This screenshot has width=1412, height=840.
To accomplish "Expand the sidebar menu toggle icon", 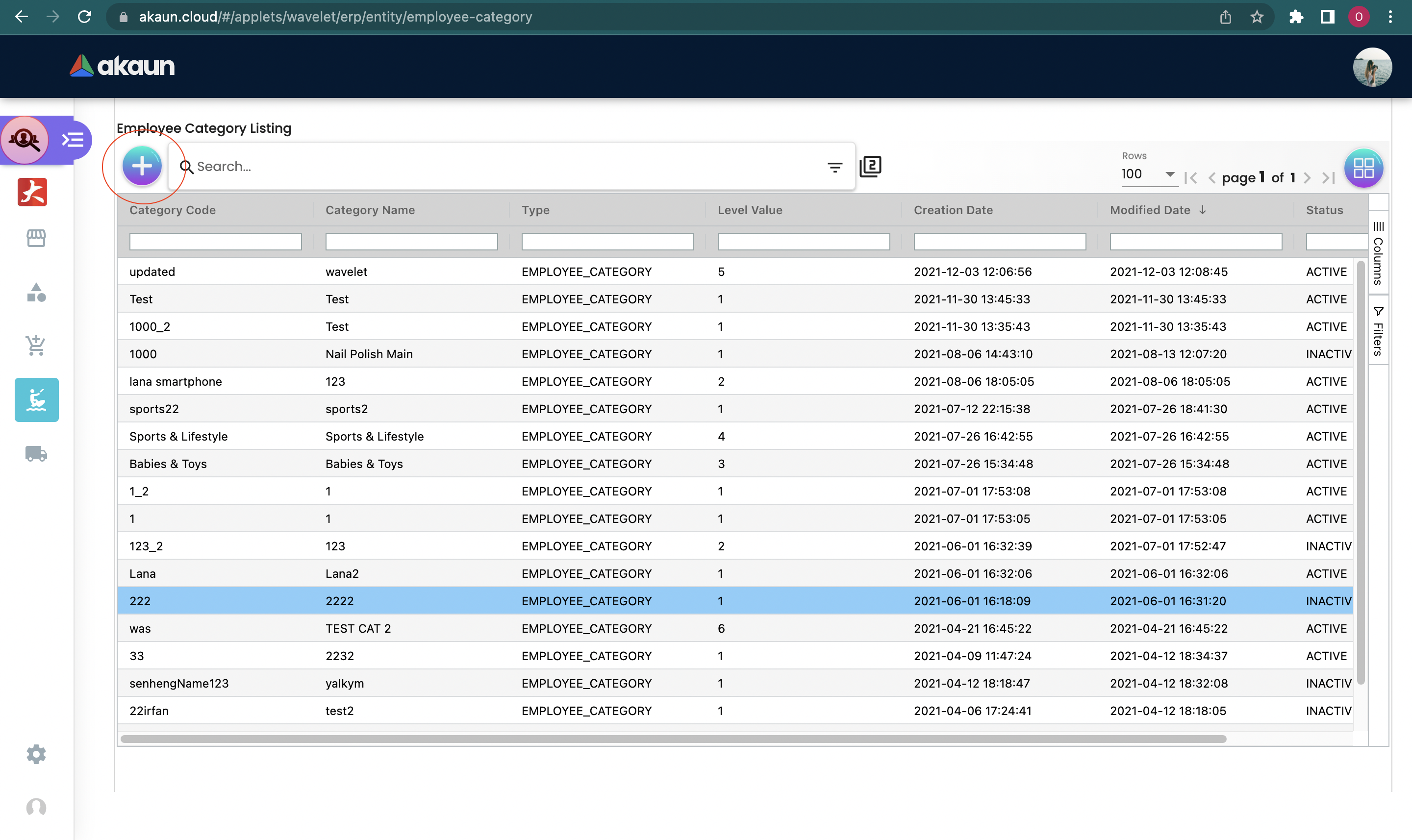I will (x=73, y=139).
